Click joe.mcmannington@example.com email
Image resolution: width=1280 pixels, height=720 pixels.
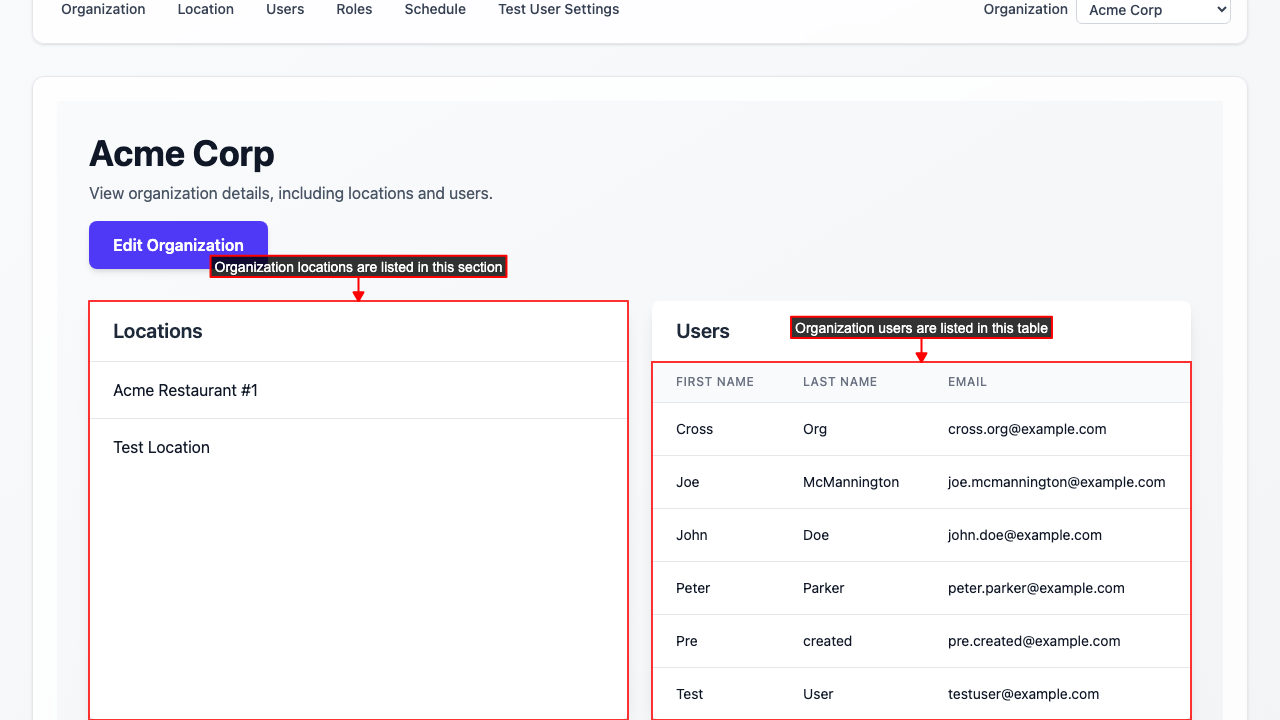pos(1056,482)
